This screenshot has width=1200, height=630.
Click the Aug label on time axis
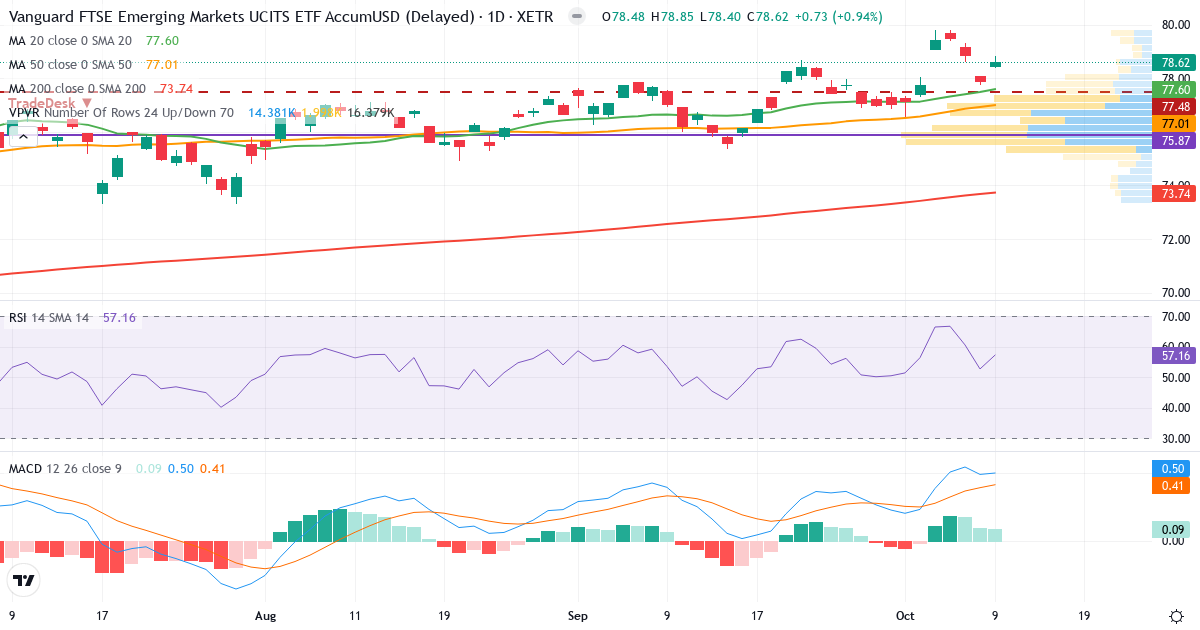(264, 617)
